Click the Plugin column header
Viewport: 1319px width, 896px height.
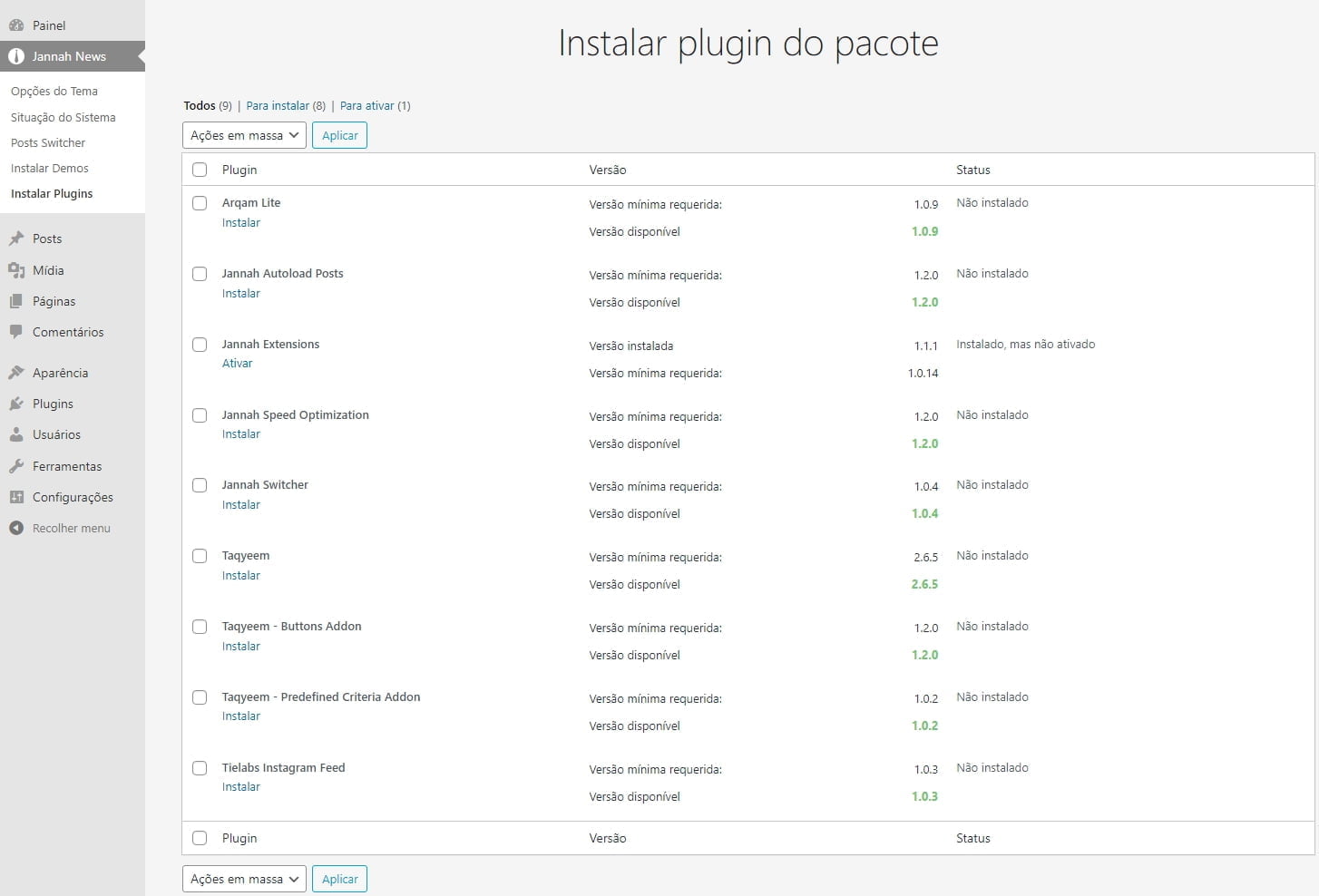point(239,170)
